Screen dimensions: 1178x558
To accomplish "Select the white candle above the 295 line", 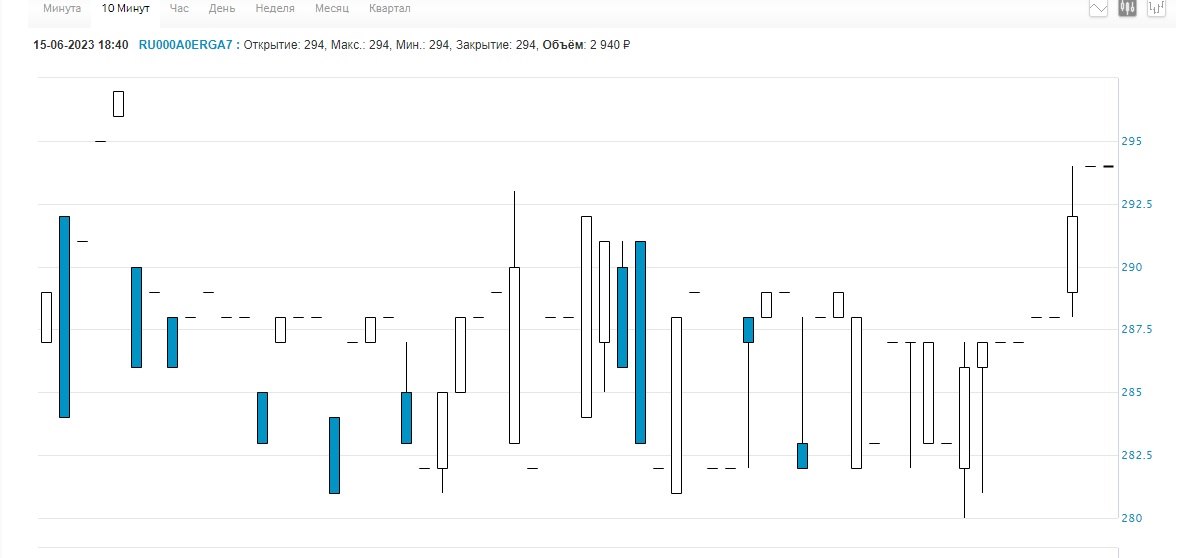I will click(118, 104).
